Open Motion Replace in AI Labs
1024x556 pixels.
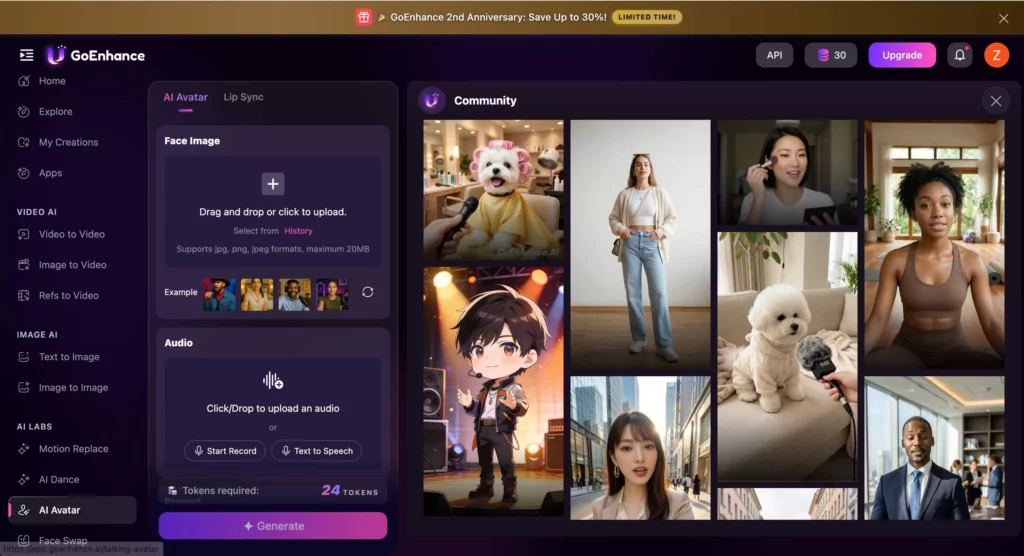pos(72,449)
